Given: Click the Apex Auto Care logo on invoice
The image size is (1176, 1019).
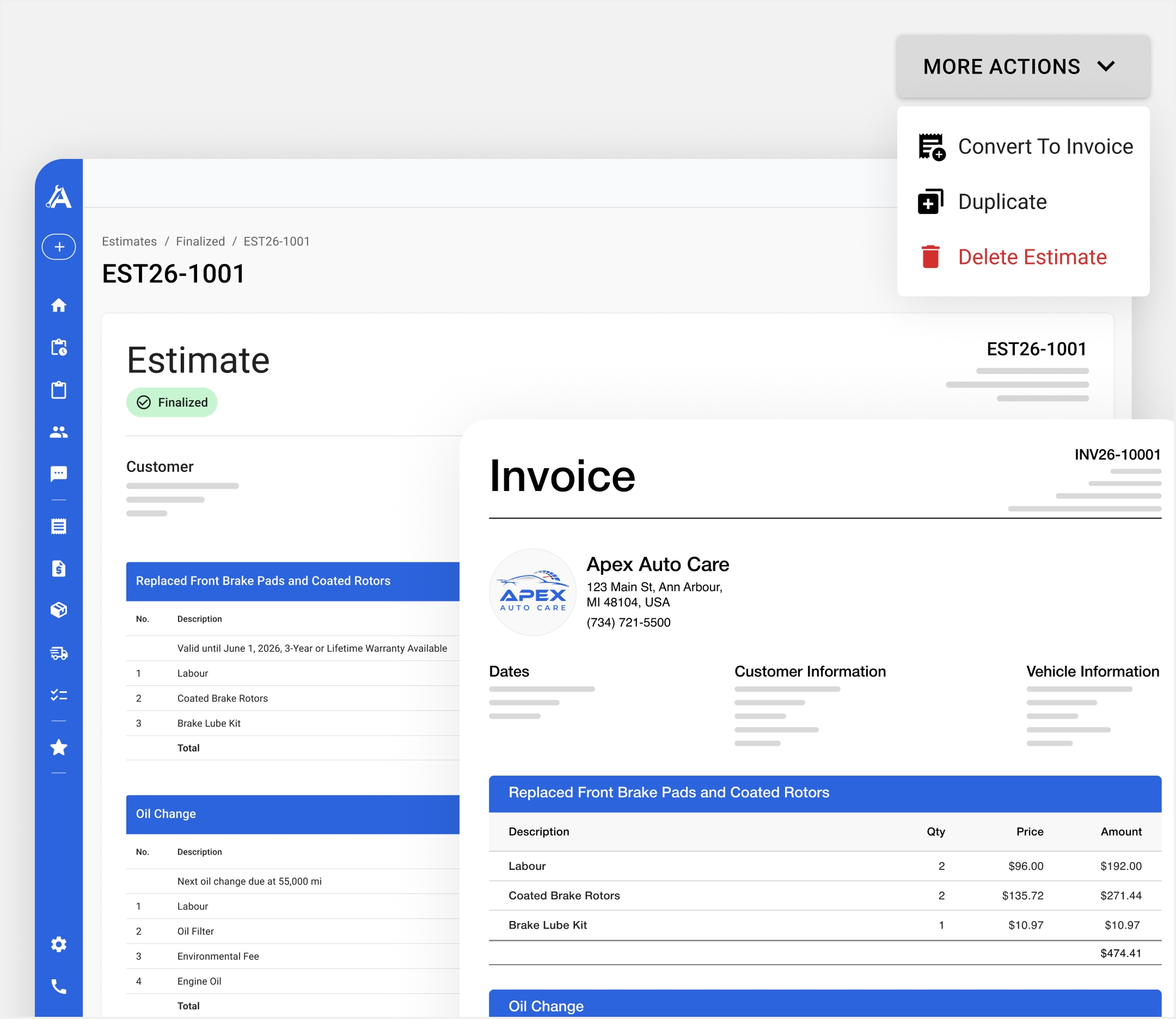Looking at the screenshot, I should click(533, 592).
